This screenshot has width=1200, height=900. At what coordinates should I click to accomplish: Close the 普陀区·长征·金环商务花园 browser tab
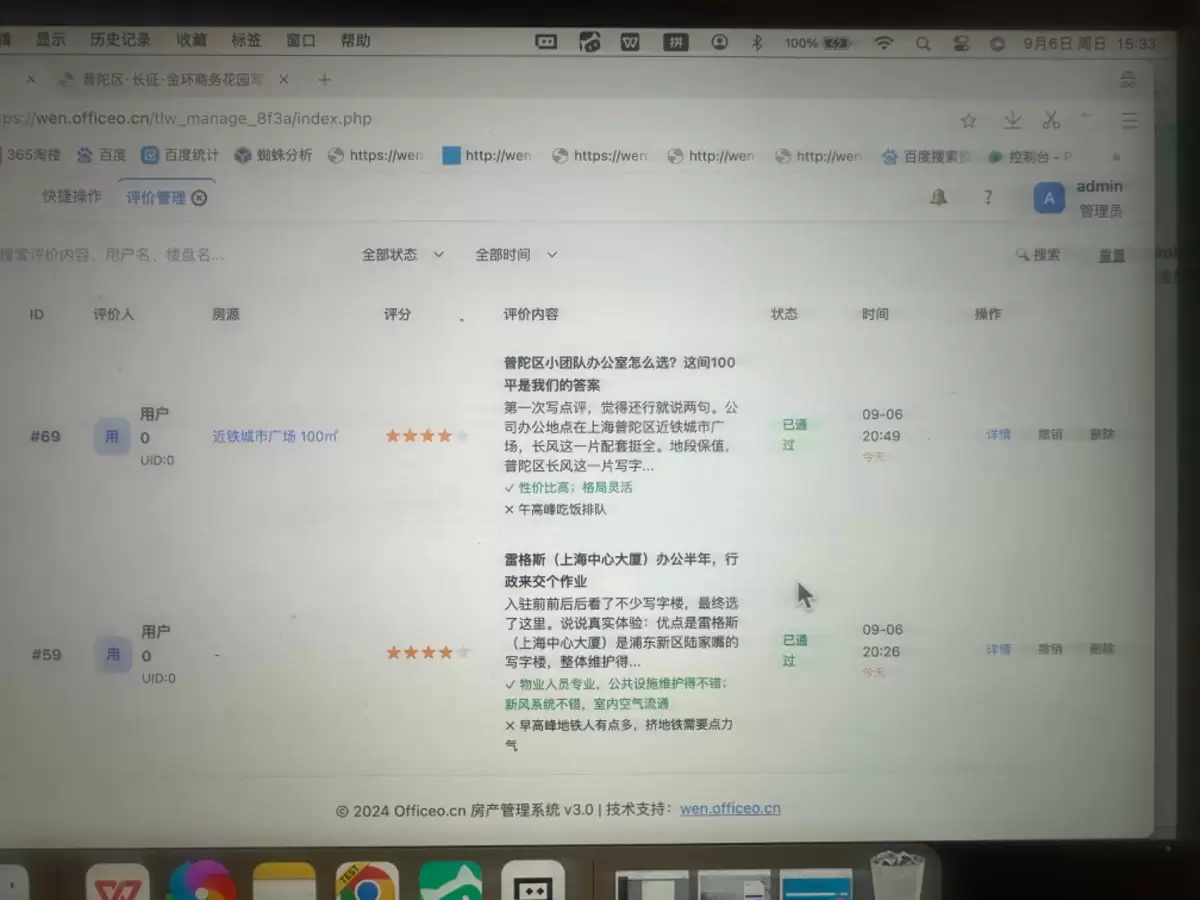point(284,79)
